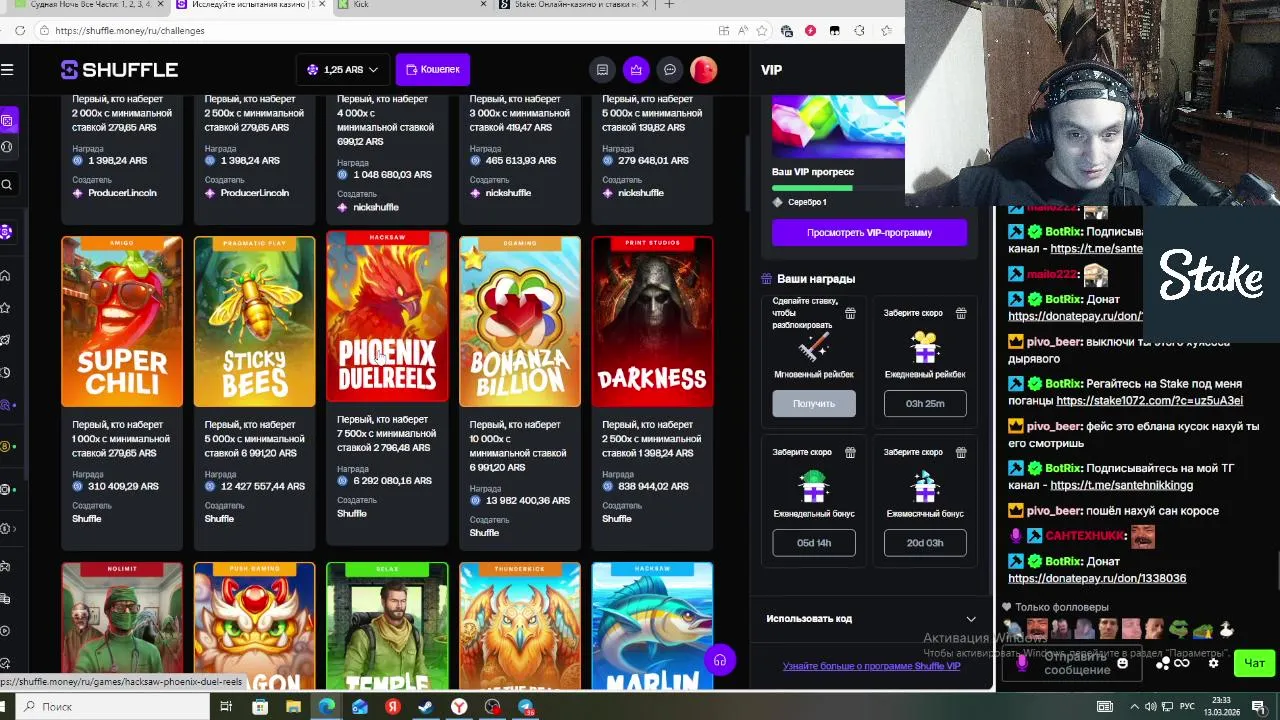Click the browser address bar URL
This screenshot has height=720, width=1280.
click(x=130, y=31)
